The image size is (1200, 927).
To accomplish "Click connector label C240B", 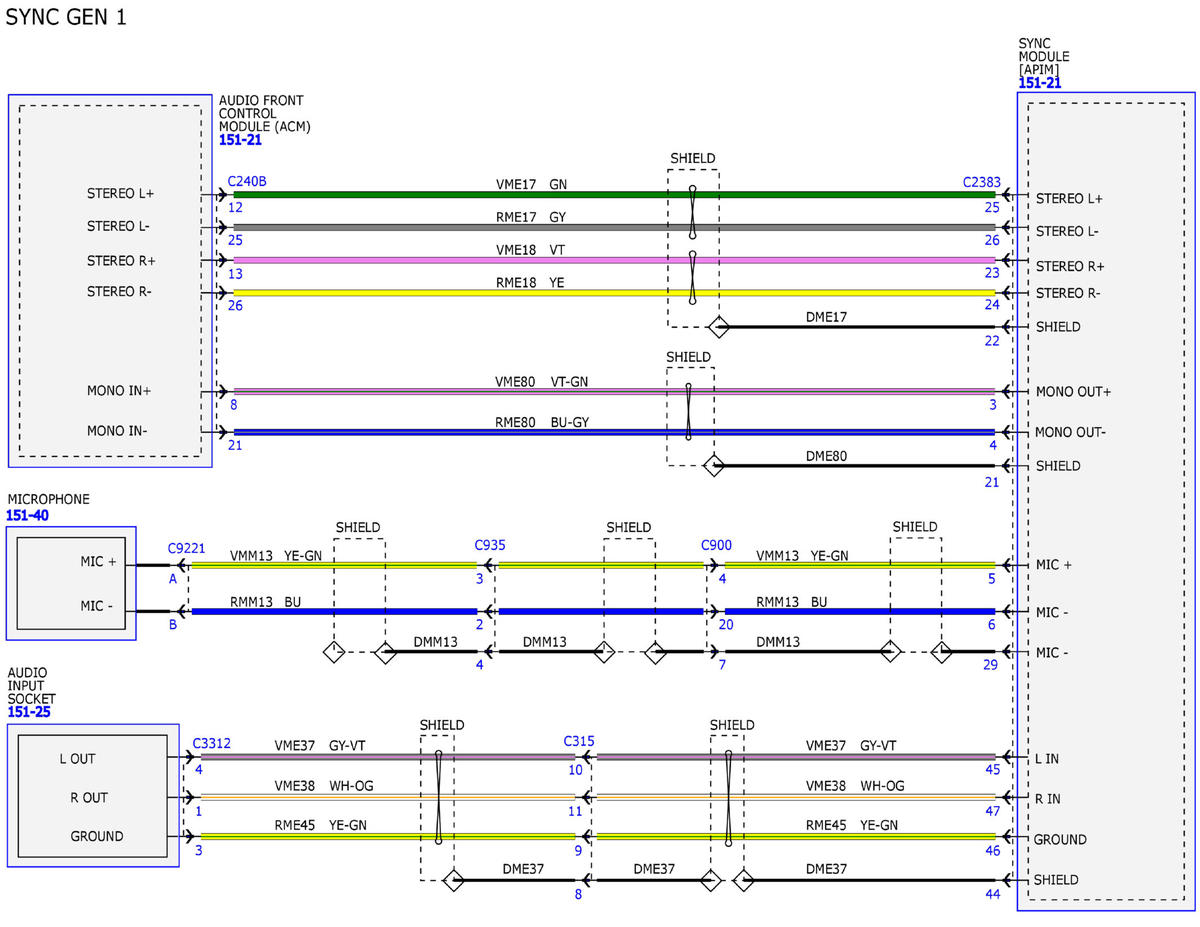I will click(x=247, y=182).
